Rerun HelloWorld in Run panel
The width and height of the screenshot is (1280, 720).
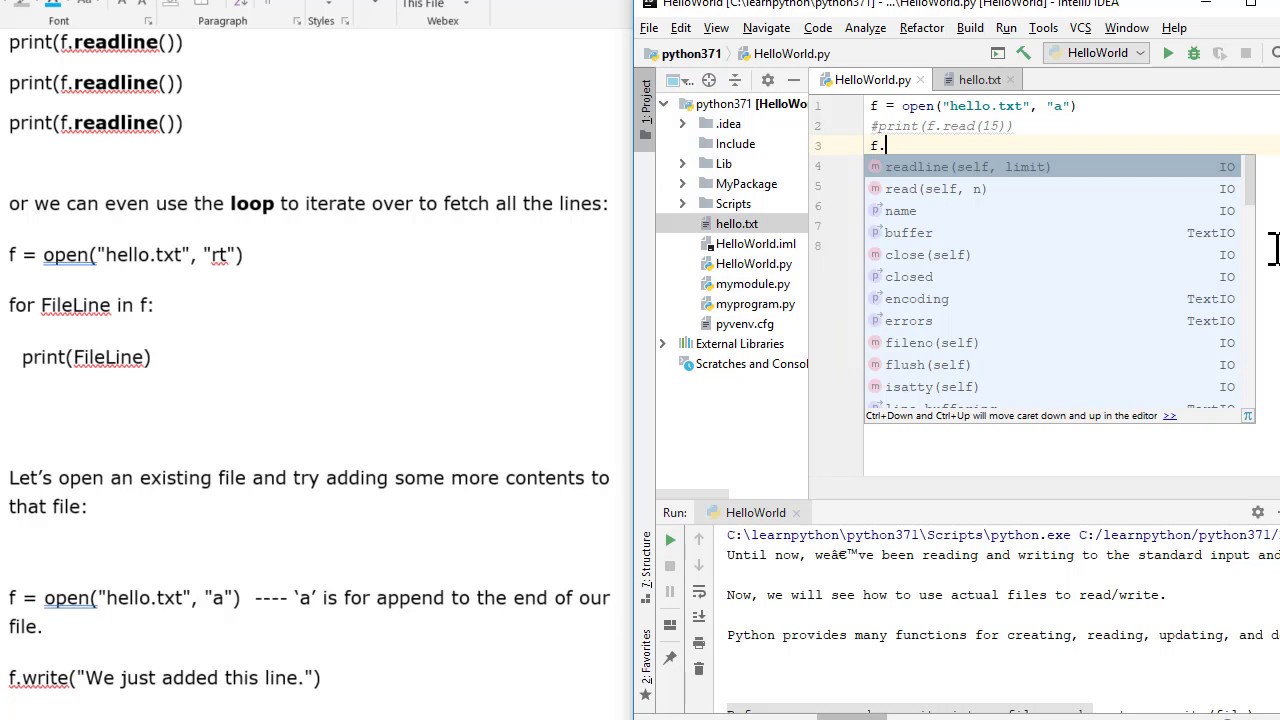tap(670, 540)
